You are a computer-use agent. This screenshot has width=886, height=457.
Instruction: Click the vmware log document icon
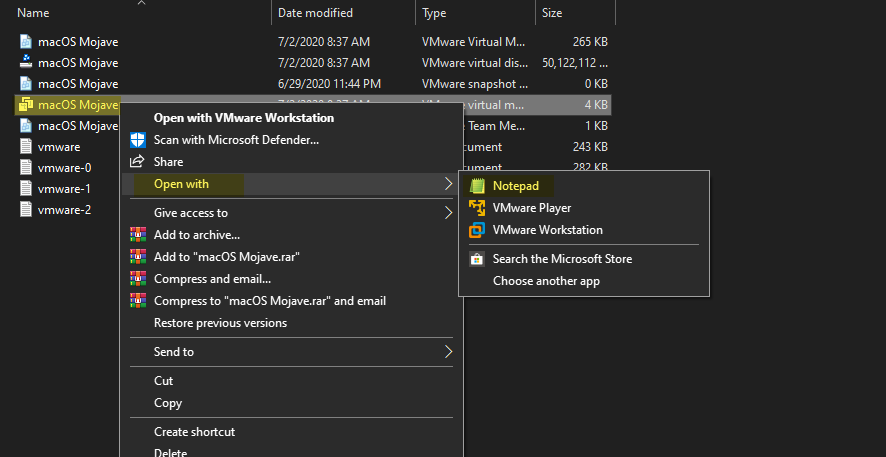pyautogui.click(x=26, y=147)
